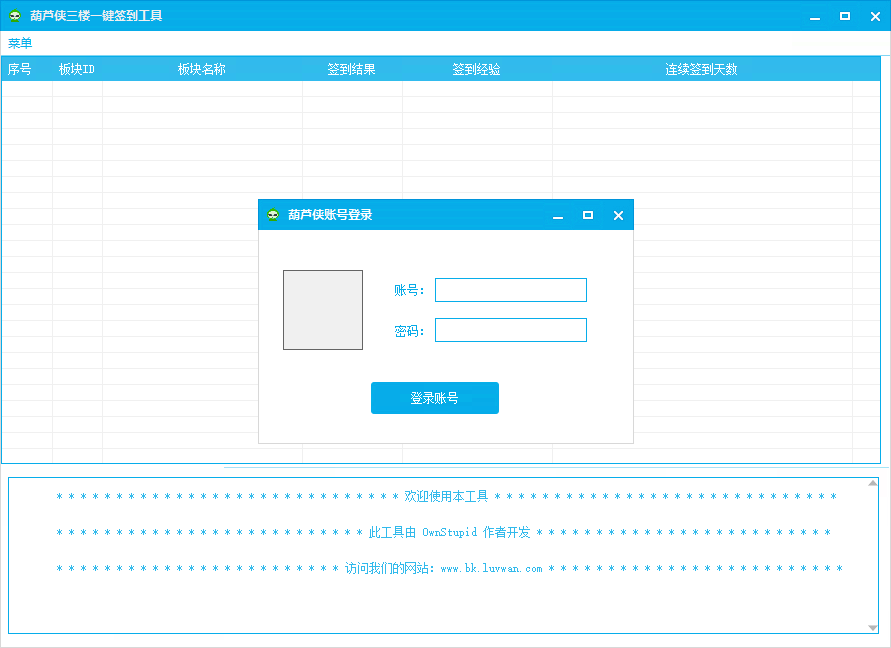The width and height of the screenshot is (891, 648).
Task: Click the empty avatar box in login dialog
Action: click(x=323, y=310)
